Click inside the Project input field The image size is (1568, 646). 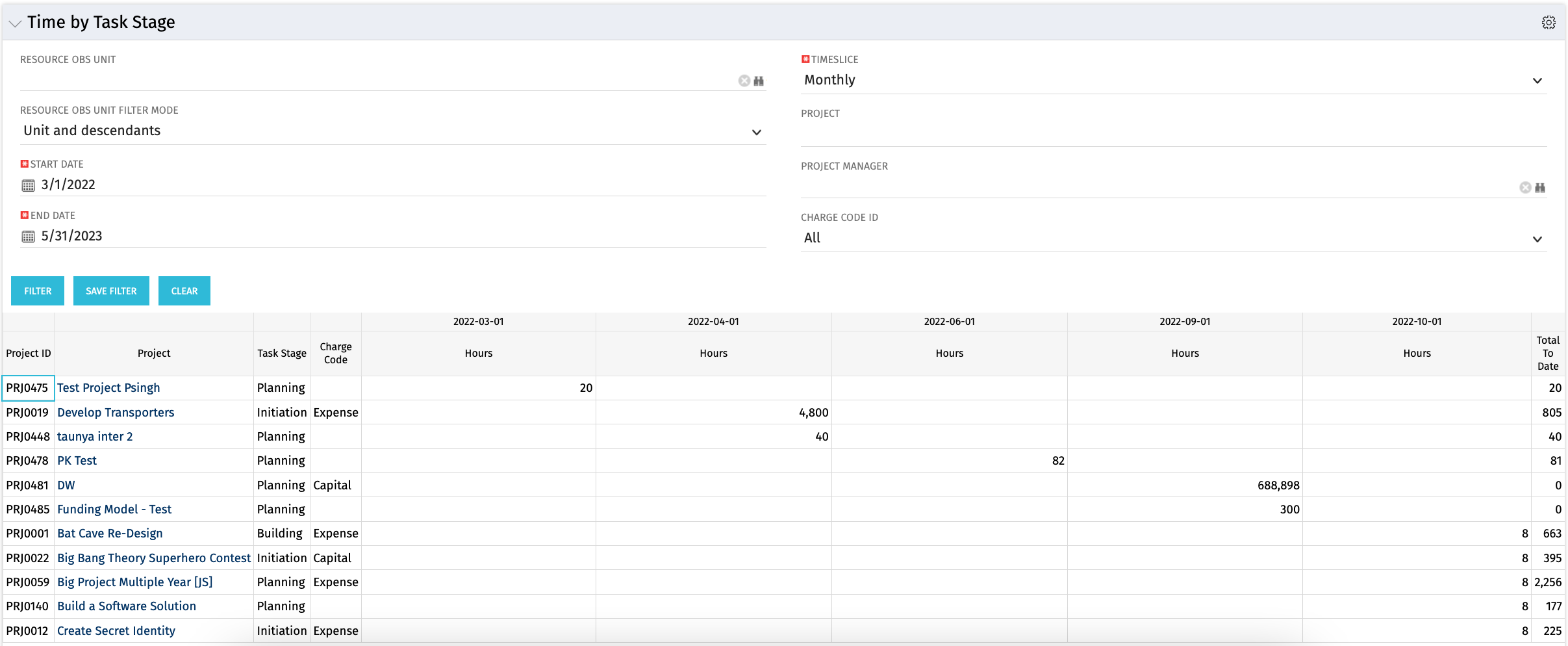[1104, 133]
